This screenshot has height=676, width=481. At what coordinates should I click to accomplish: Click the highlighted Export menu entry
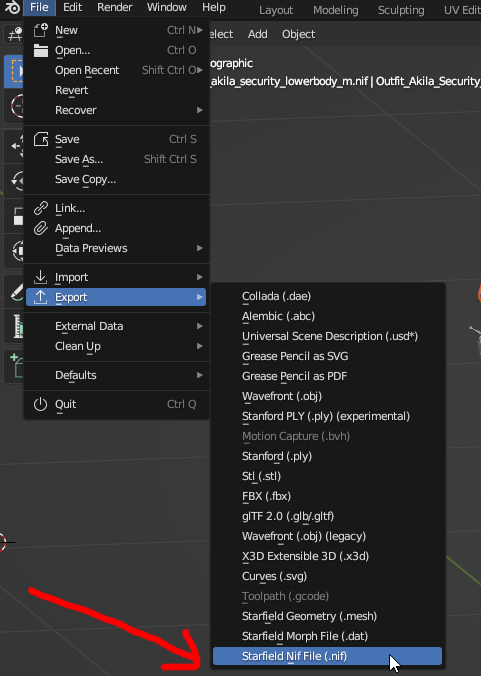[116, 297]
